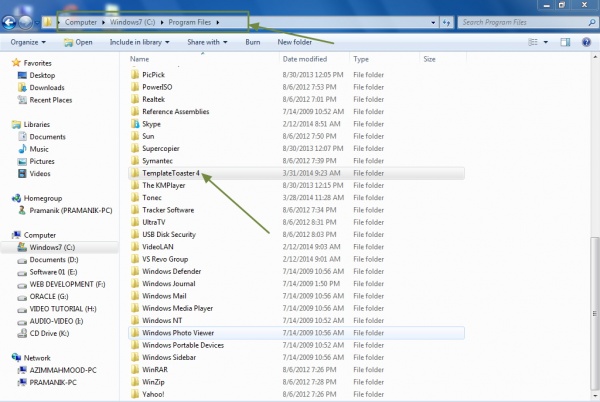Expand the address bar history dropdown
Screen dimensions: 600x402
tap(433, 23)
